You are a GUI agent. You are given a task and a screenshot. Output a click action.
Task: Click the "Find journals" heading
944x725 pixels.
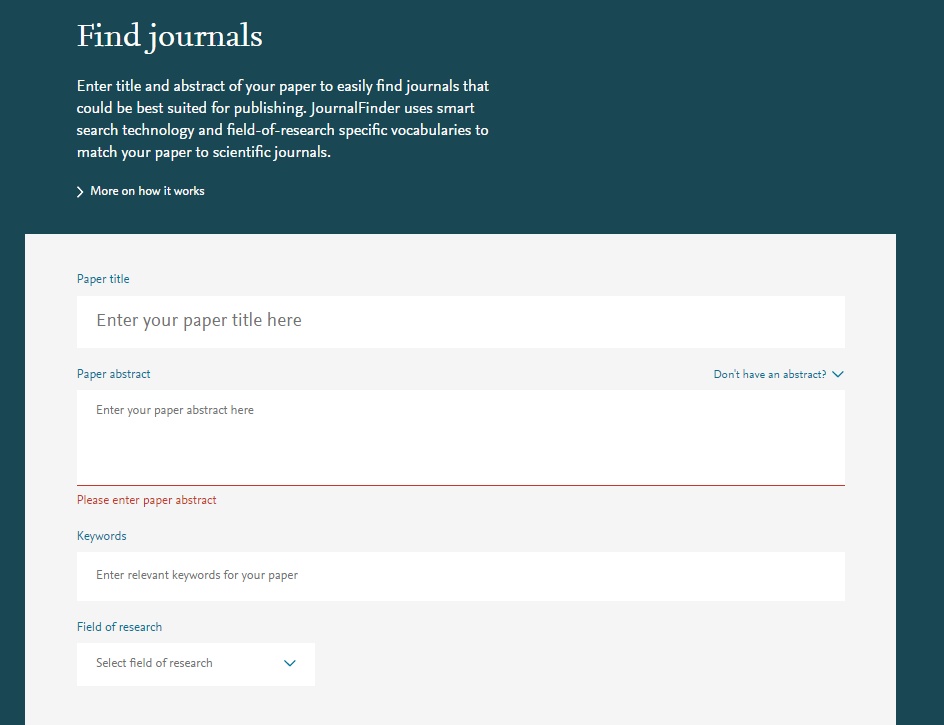pyautogui.click(x=169, y=37)
